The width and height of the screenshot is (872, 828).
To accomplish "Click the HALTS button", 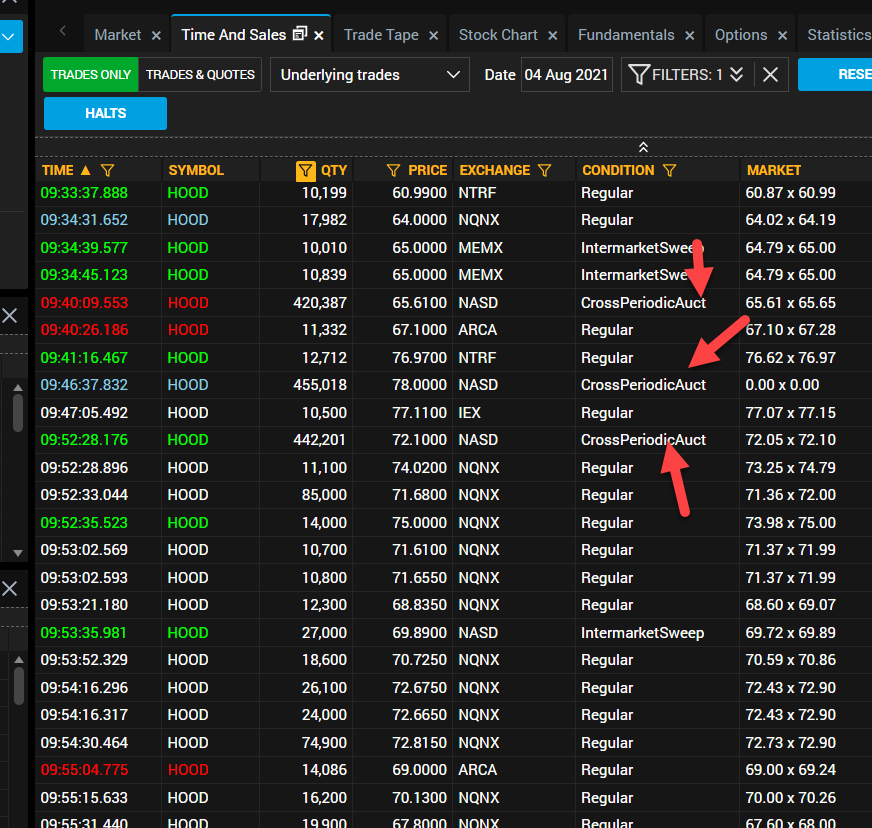I will click(105, 113).
